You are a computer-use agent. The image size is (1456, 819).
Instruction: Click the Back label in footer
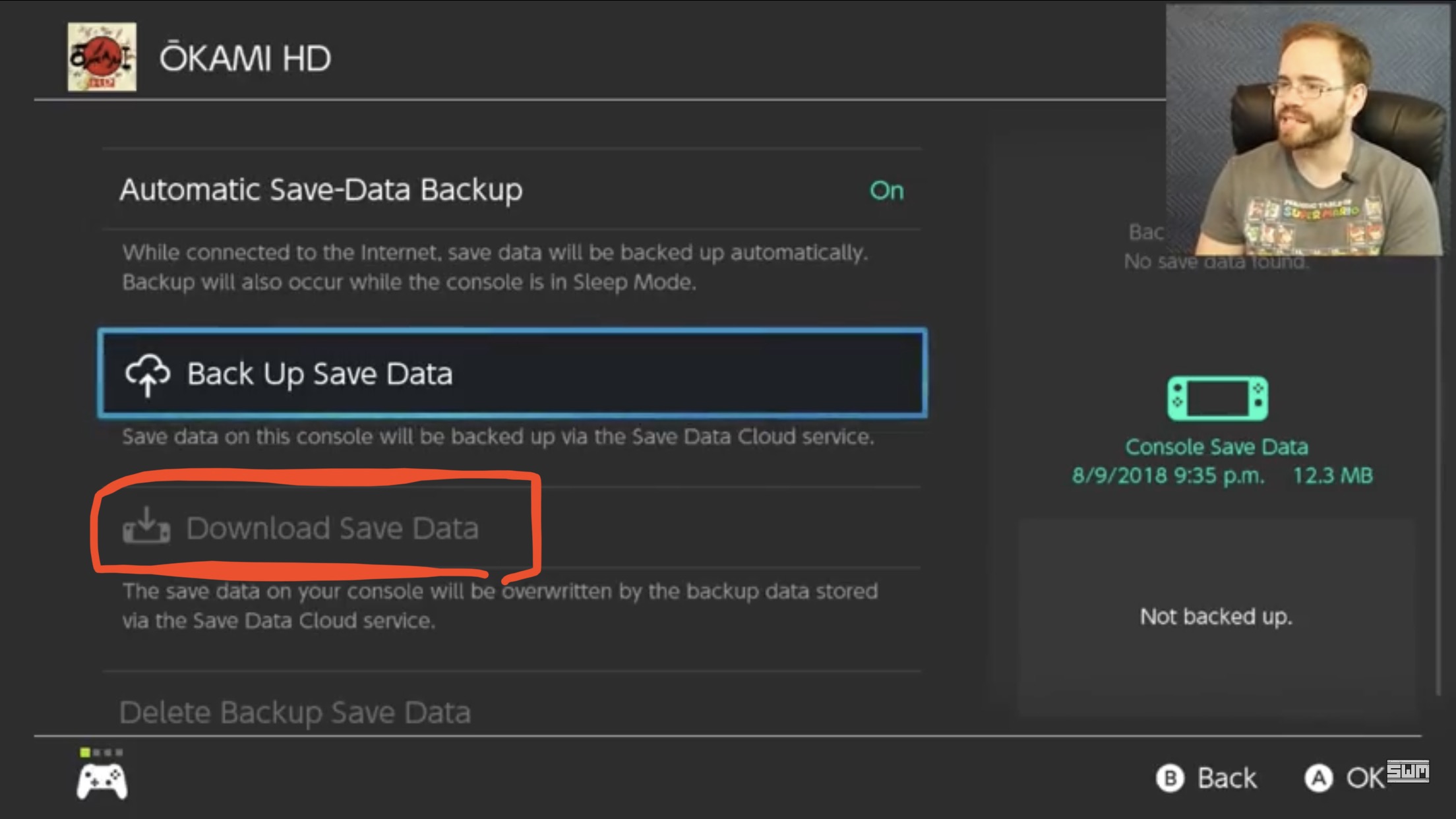(1227, 778)
